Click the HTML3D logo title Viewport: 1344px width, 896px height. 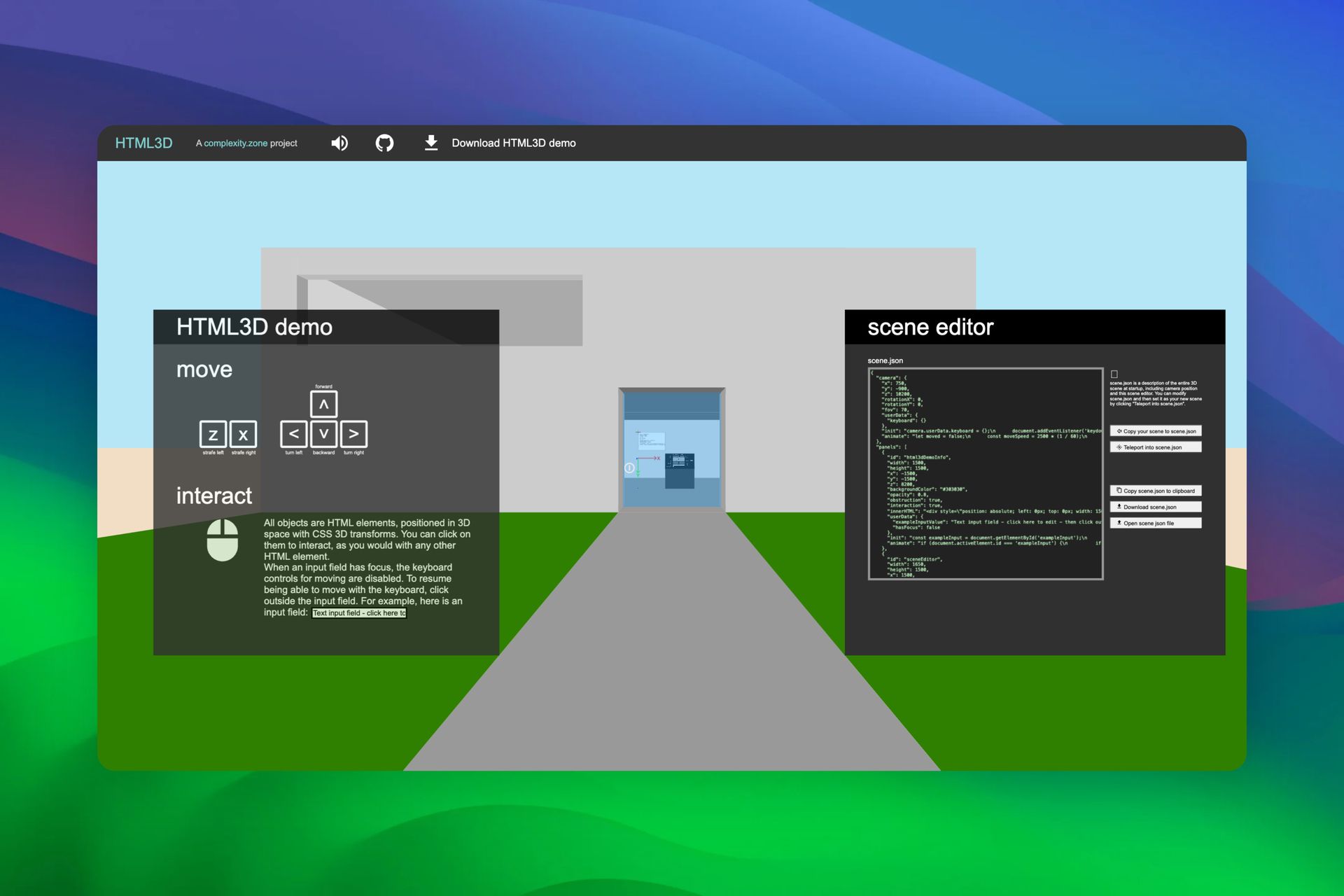tap(143, 143)
